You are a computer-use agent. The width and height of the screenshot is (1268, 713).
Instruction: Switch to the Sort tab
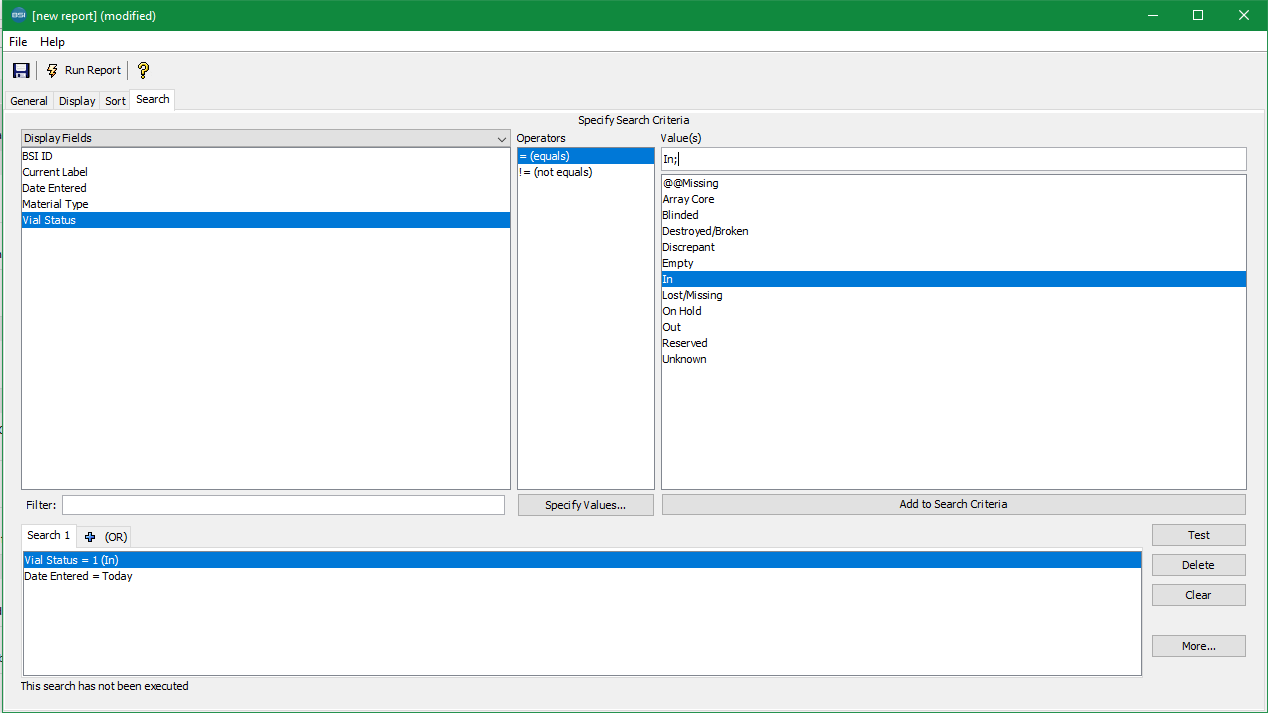(115, 101)
